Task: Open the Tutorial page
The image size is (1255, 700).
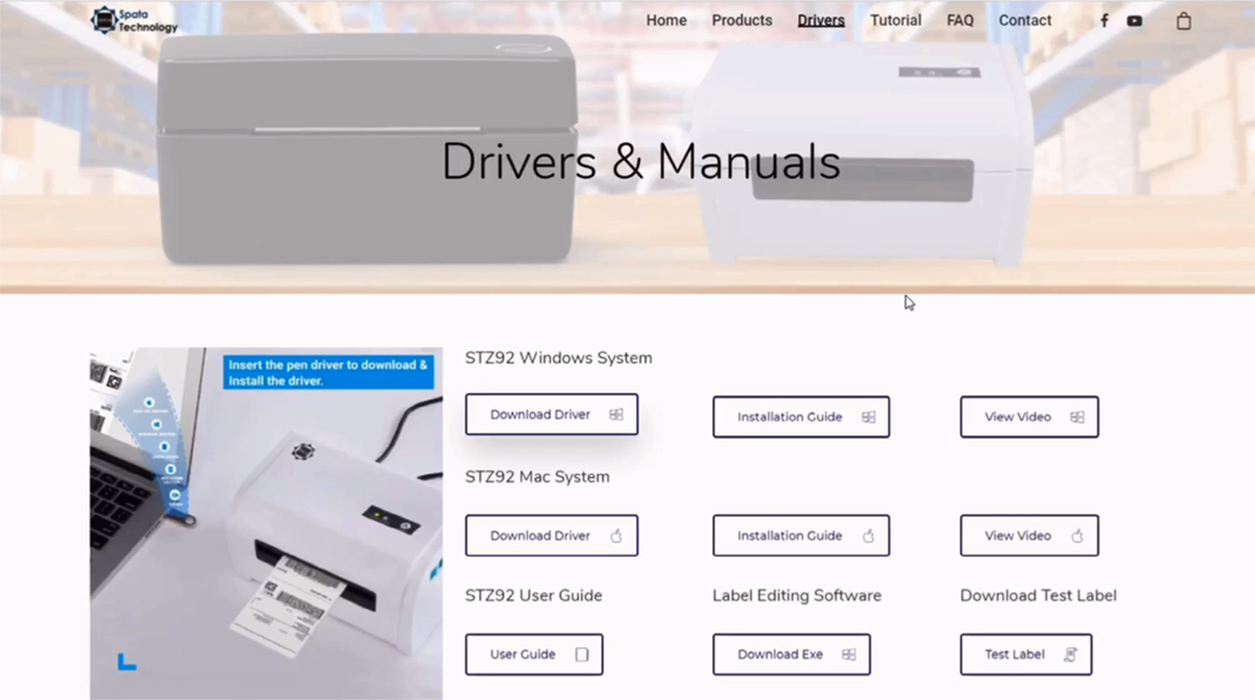Action: coord(895,21)
